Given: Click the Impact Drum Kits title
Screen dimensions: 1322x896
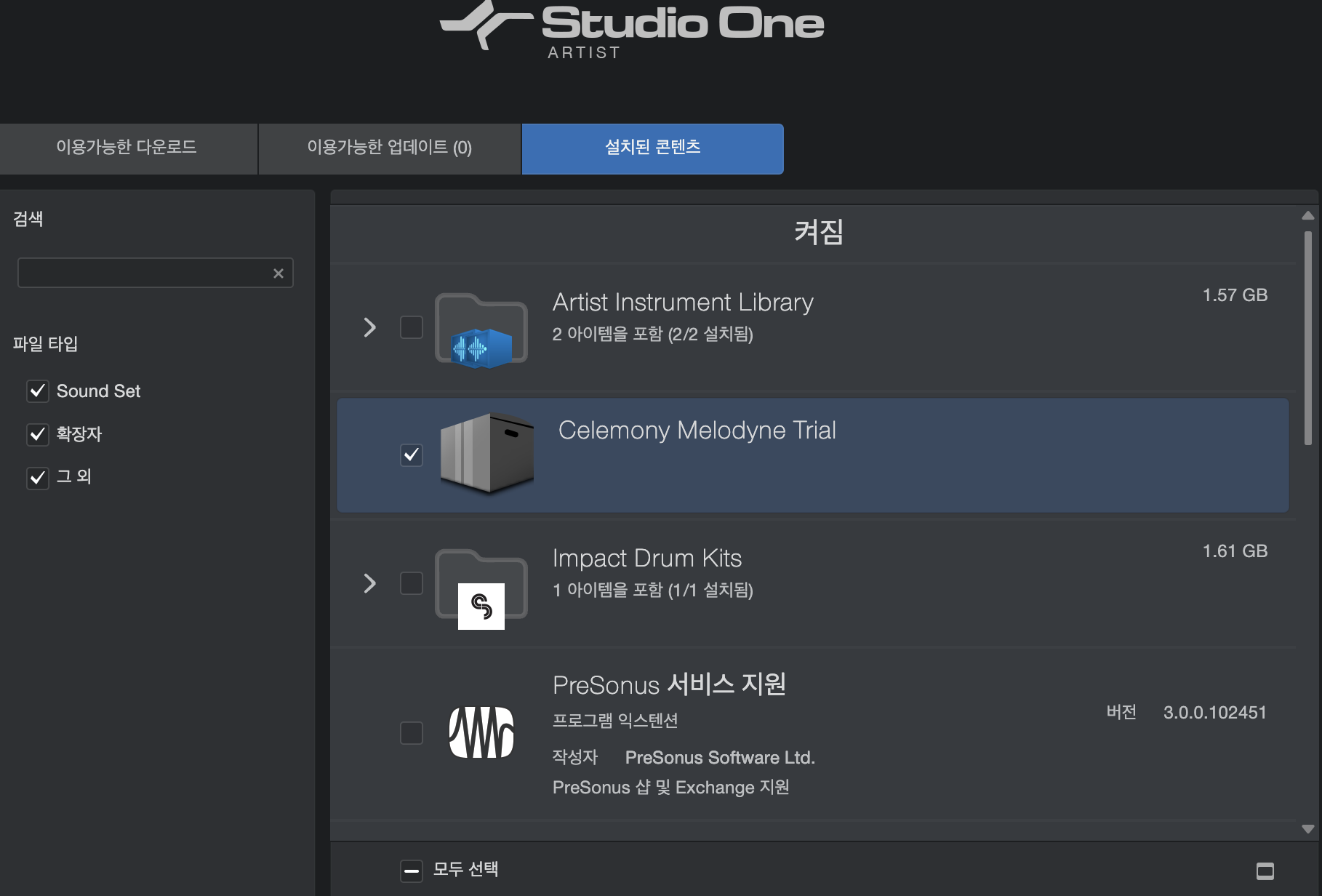Looking at the screenshot, I should pos(647,558).
